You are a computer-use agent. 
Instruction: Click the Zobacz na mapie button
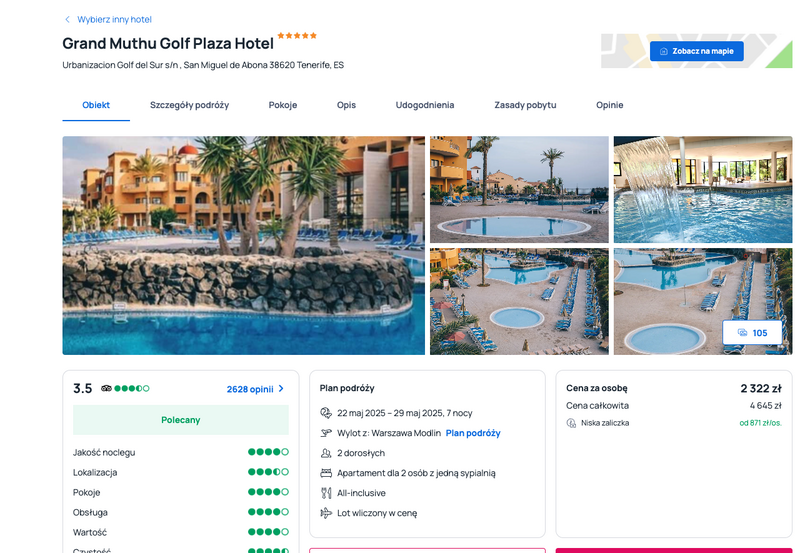tap(696, 51)
